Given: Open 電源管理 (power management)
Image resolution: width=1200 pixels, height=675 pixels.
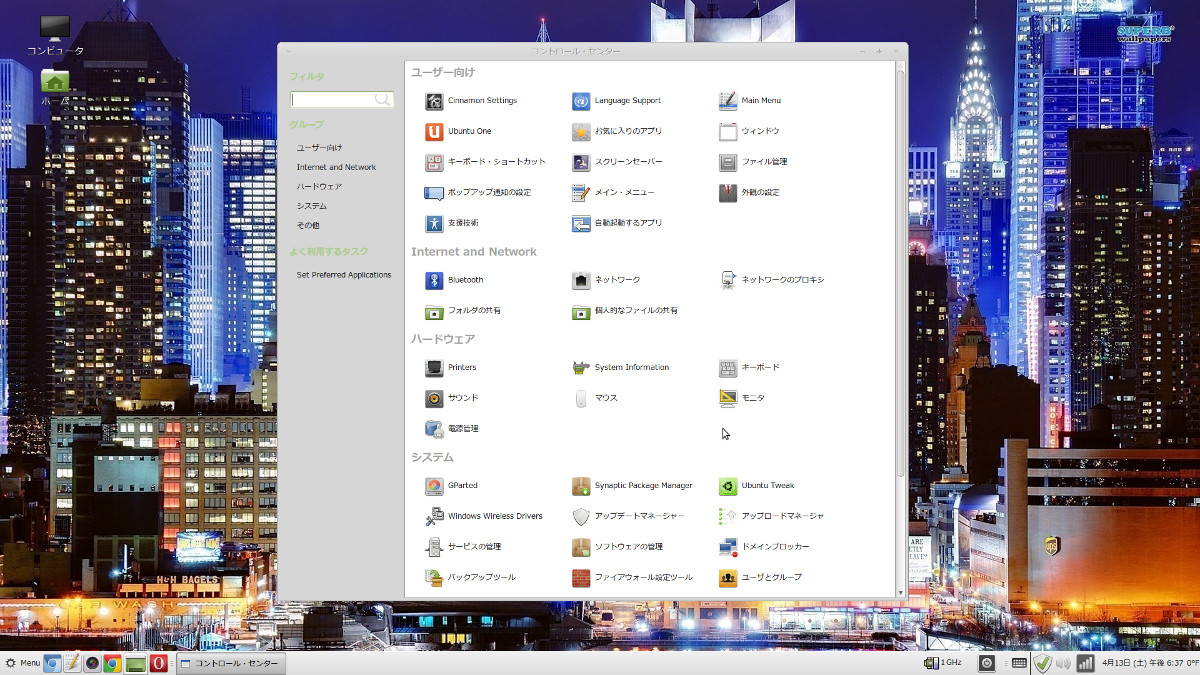Looking at the screenshot, I should 452,429.
